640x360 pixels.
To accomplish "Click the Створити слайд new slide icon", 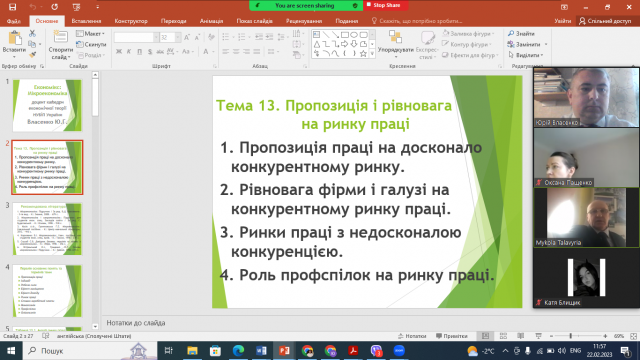I will coord(60,37).
